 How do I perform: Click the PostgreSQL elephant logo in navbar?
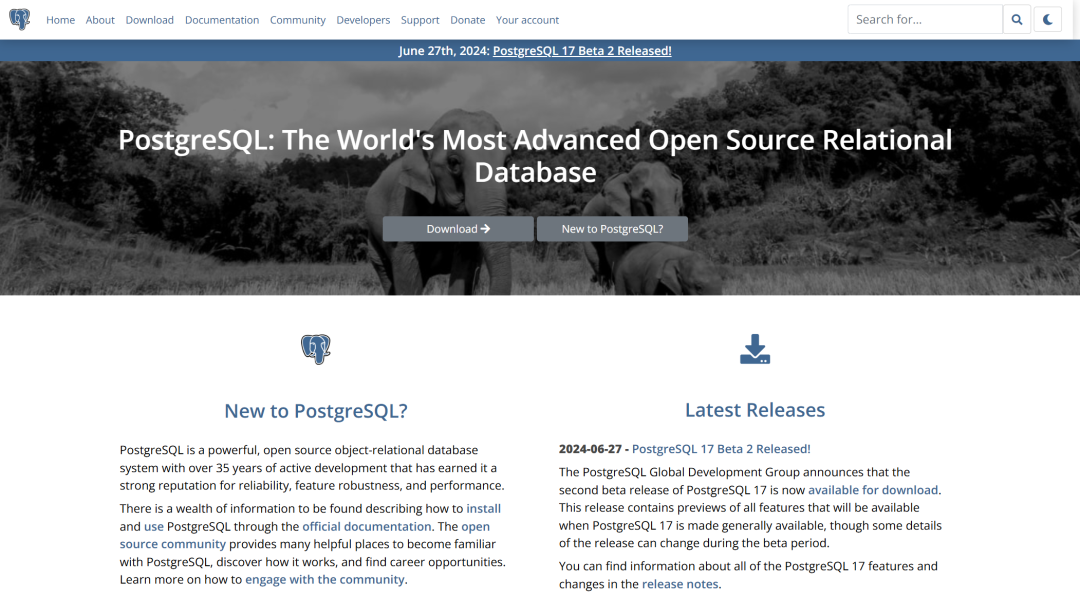[x=20, y=19]
